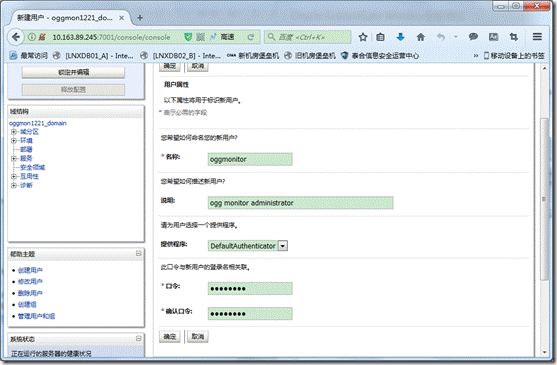Click the oggmon1221_domain link

(38, 123)
